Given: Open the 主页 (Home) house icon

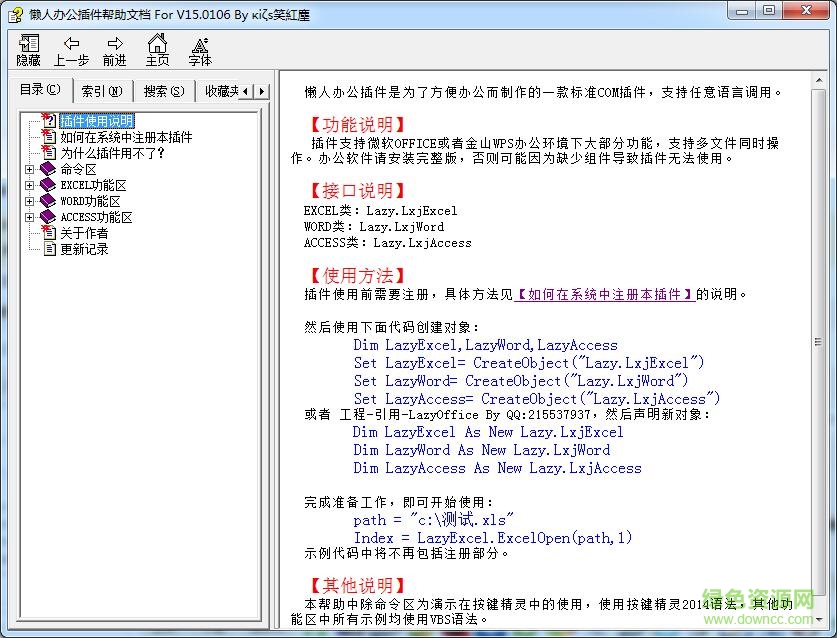Looking at the screenshot, I should point(157,44).
